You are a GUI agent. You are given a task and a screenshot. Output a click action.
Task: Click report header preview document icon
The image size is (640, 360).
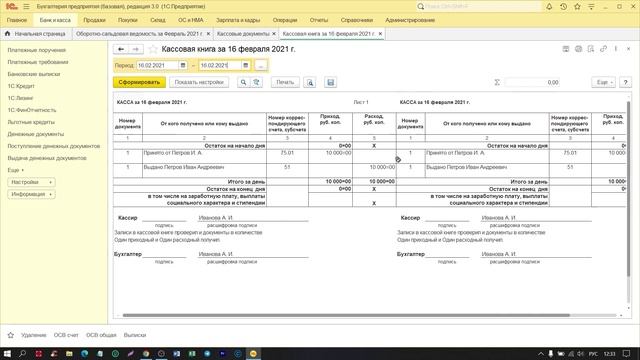[591, 49]
